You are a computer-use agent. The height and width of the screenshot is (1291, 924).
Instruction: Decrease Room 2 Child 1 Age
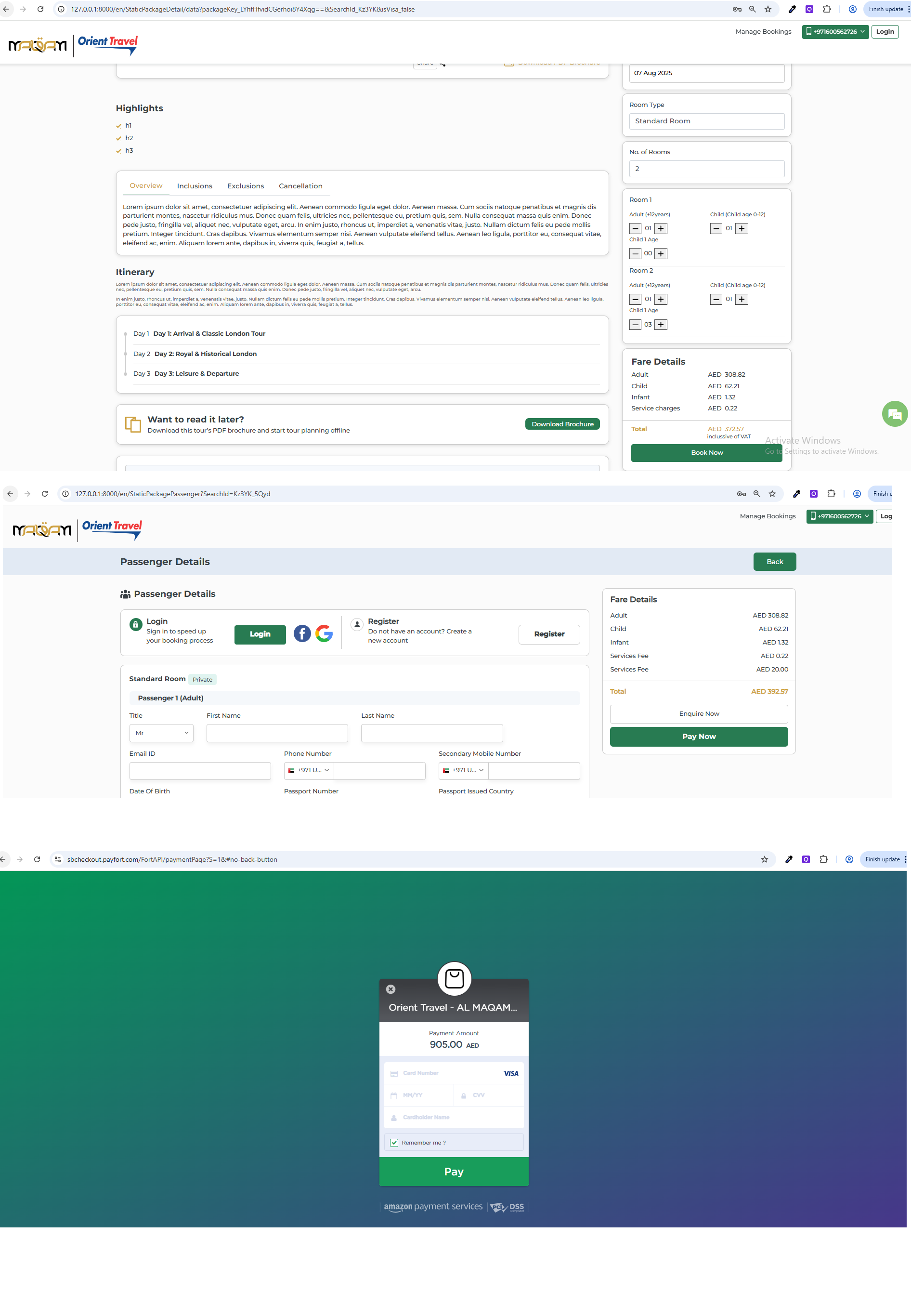point(644,329)
